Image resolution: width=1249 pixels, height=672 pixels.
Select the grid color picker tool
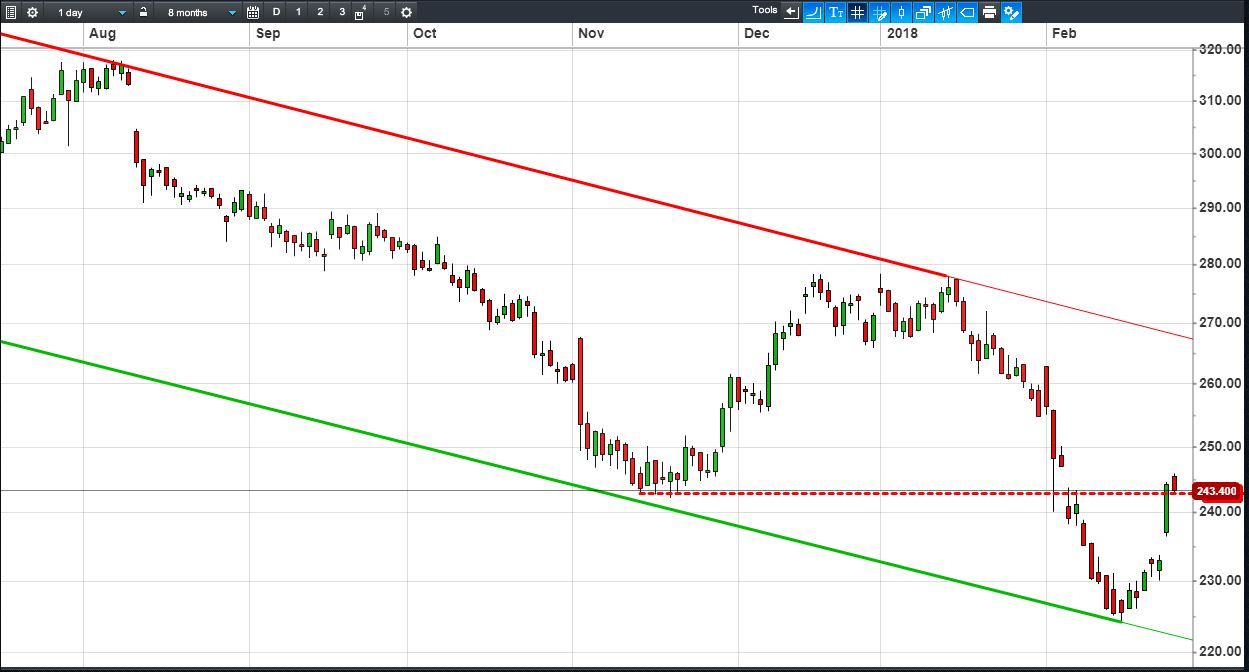click(x=879, y=12)
